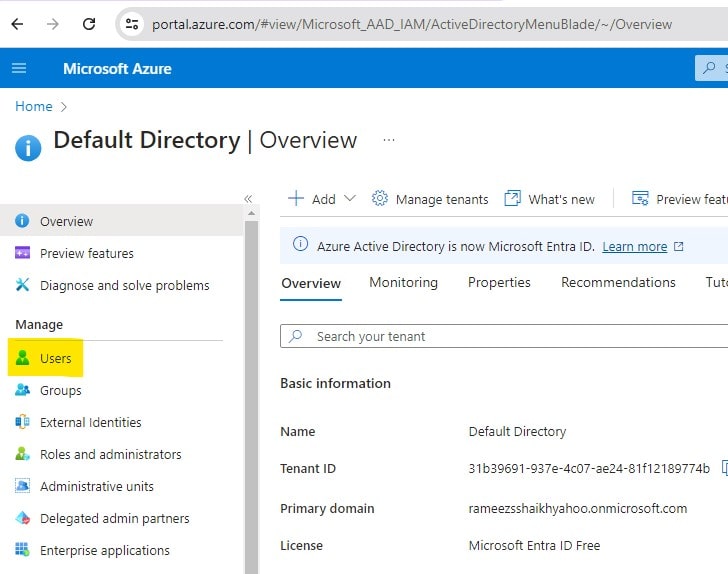This screenshot has height=574, width=728.
Task: Select Overview in the left menu
Action: (121, 221)
